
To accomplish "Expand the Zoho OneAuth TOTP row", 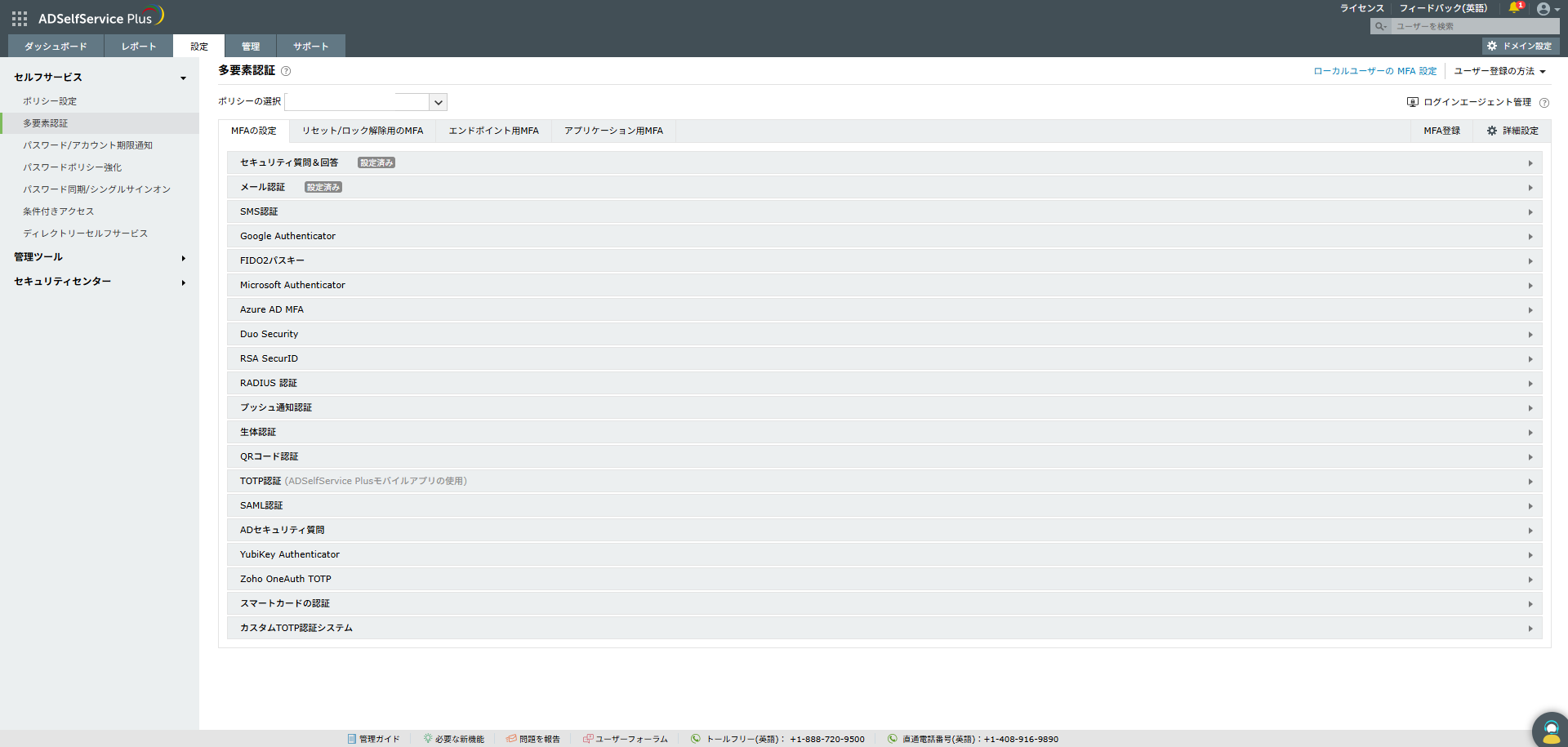I will point(884,580).
